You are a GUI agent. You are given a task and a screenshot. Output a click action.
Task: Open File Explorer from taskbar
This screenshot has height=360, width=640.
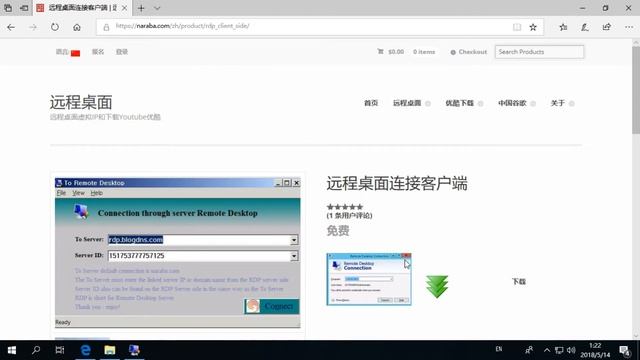(110, 350)
